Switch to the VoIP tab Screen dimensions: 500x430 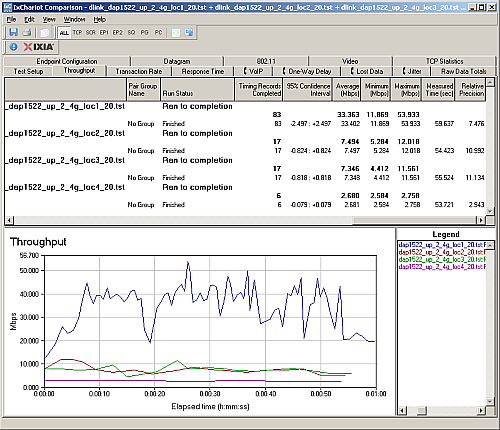pyautogui.click(x=253, y=71)
